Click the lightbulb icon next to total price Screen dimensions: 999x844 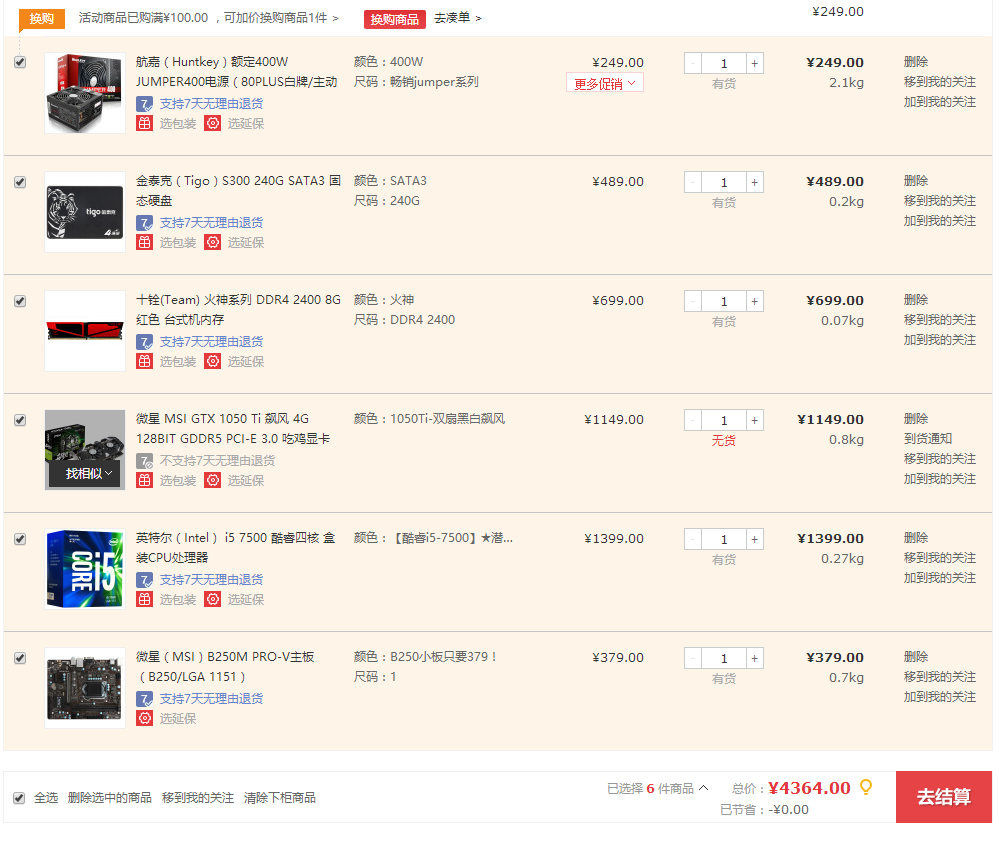click(x=866, y=787)
